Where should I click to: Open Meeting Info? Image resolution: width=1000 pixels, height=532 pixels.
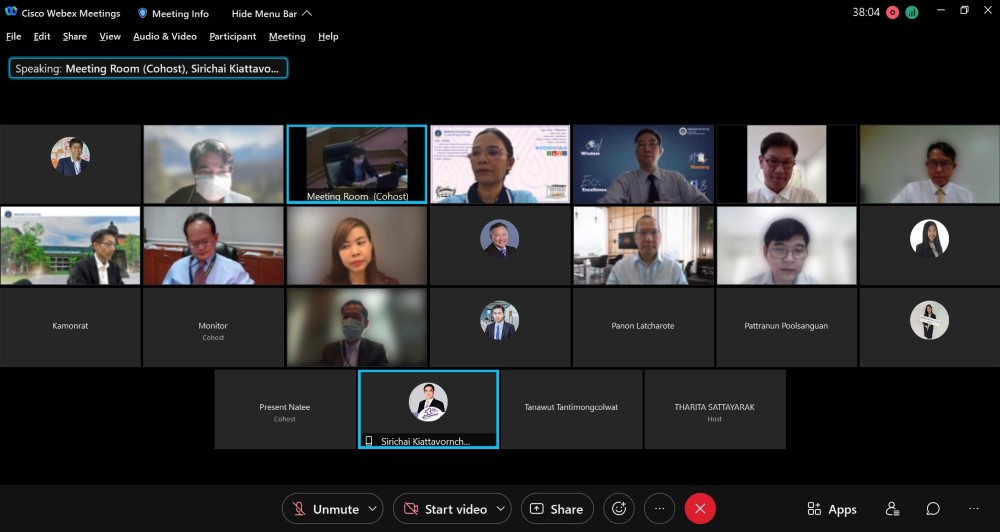coord(172,13)
